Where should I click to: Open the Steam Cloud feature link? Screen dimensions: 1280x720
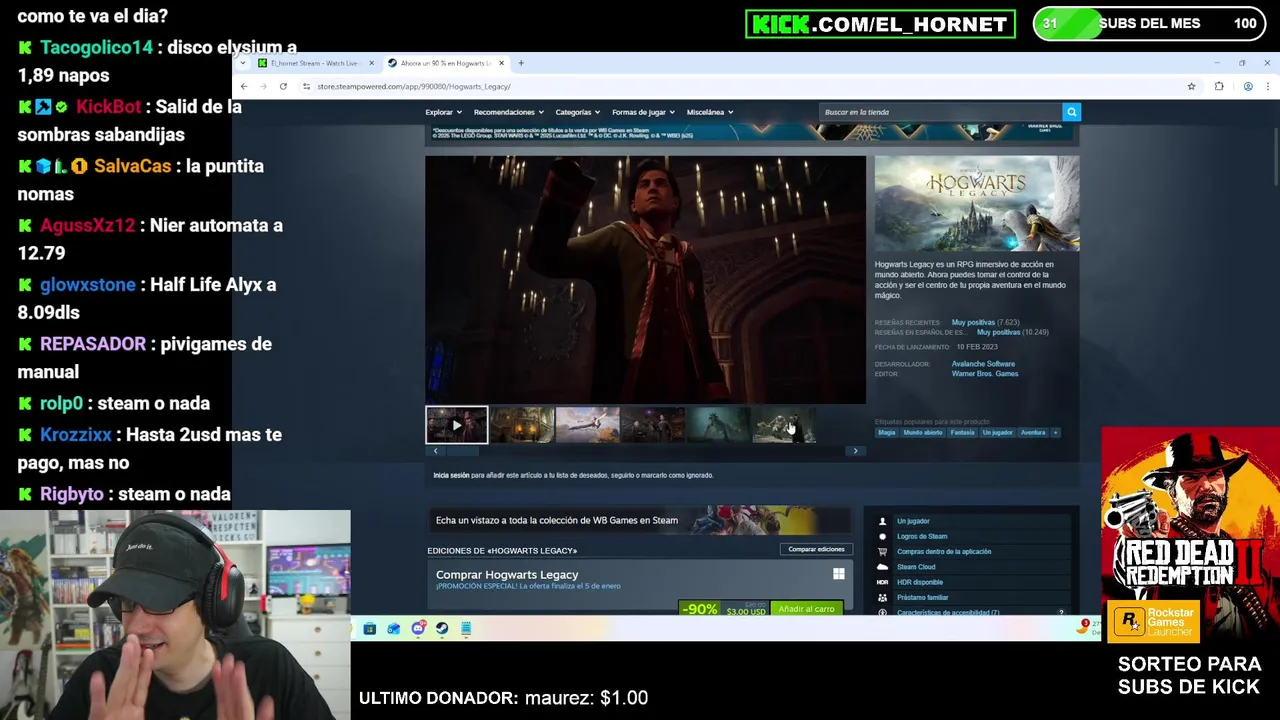(916, 567)
